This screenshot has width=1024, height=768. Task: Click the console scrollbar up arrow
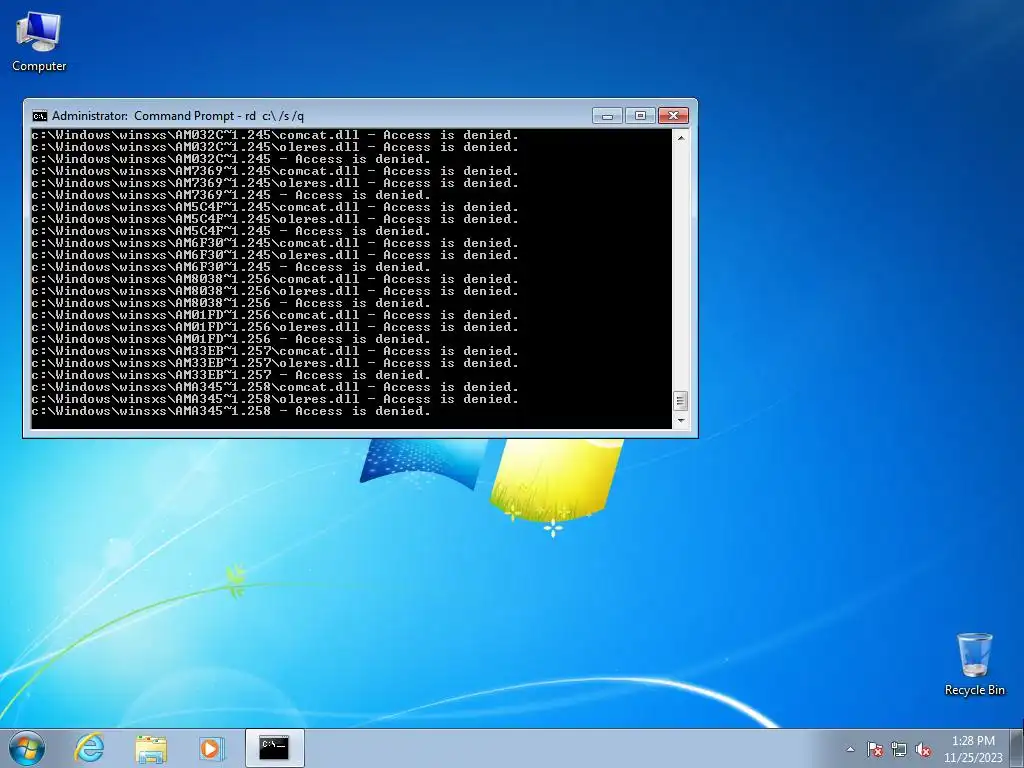(x=680, y=138)
